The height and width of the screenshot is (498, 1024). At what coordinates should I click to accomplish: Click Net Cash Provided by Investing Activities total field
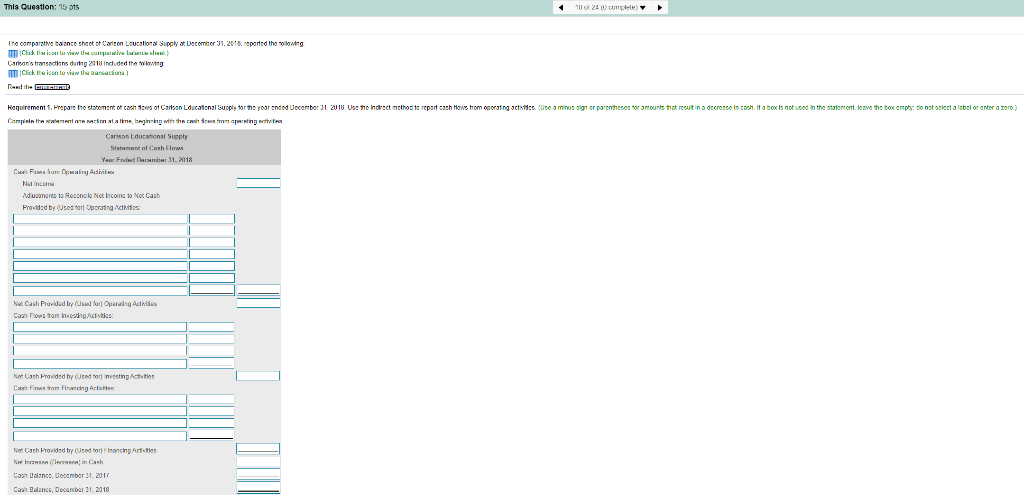point(258,376)
